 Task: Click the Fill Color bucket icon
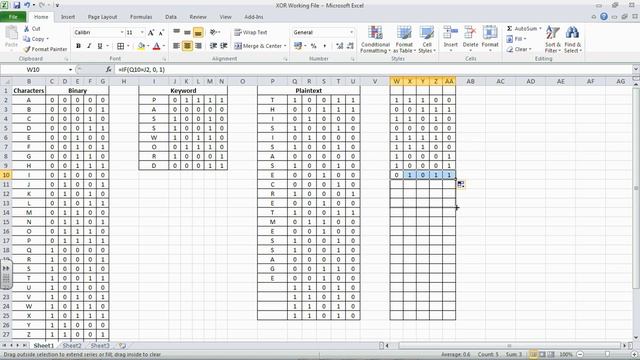tap(141, 46)
